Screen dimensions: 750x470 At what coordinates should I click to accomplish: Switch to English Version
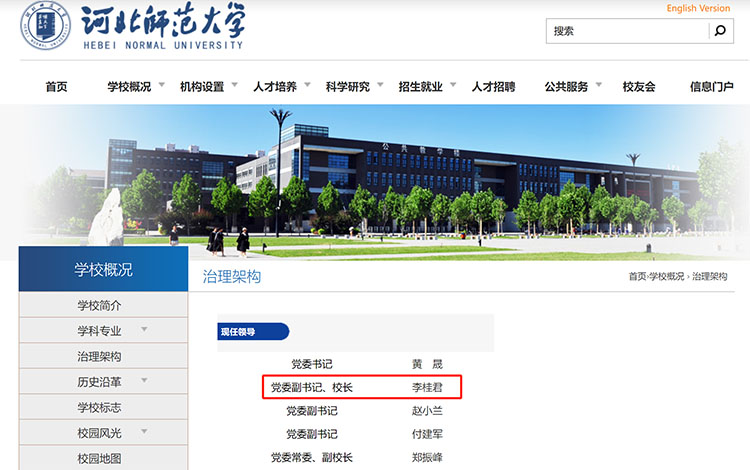(698, 8)
